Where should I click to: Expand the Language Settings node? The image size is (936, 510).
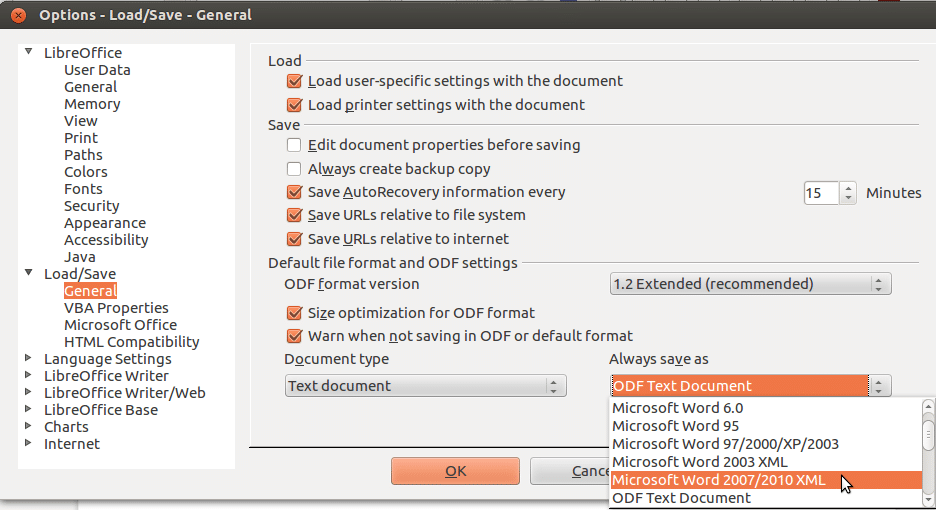(x=28, y=358)
